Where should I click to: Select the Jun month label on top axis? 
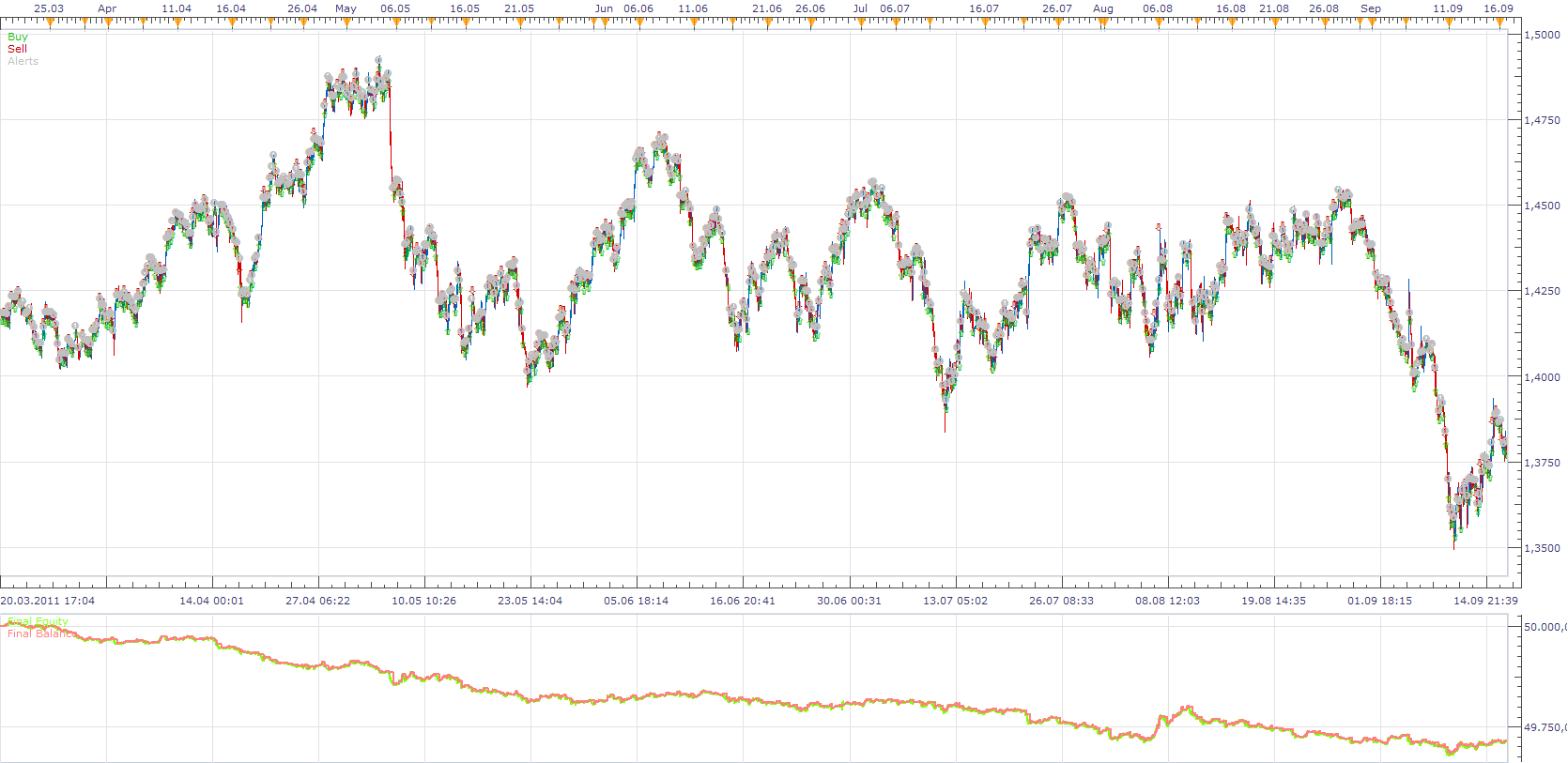pos(604,8)
